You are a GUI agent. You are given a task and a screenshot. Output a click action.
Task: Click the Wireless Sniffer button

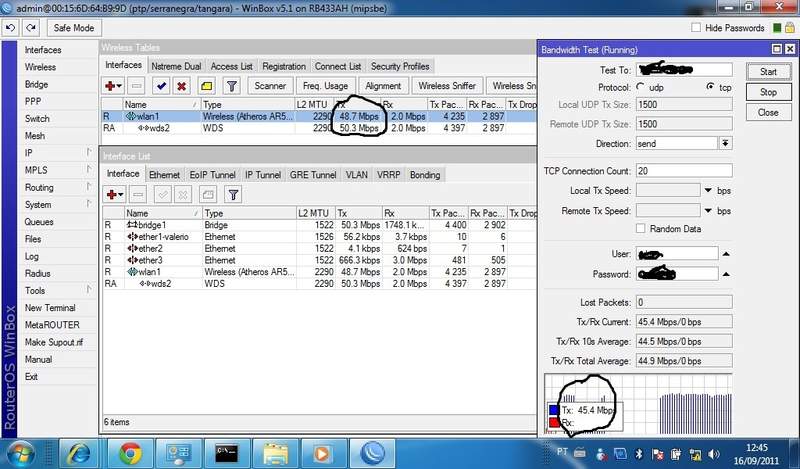[x=447, y=86]
